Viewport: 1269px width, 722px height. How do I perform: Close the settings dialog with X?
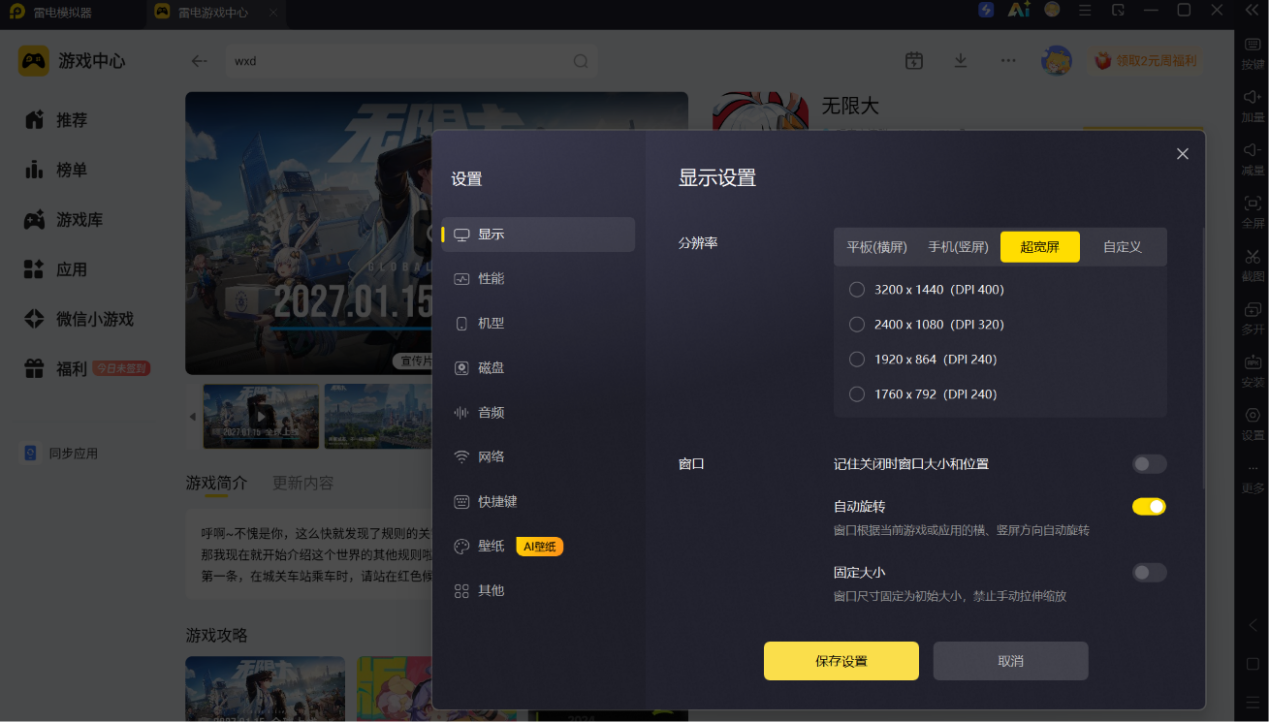pyautogui.click(x=1182, y=154)
